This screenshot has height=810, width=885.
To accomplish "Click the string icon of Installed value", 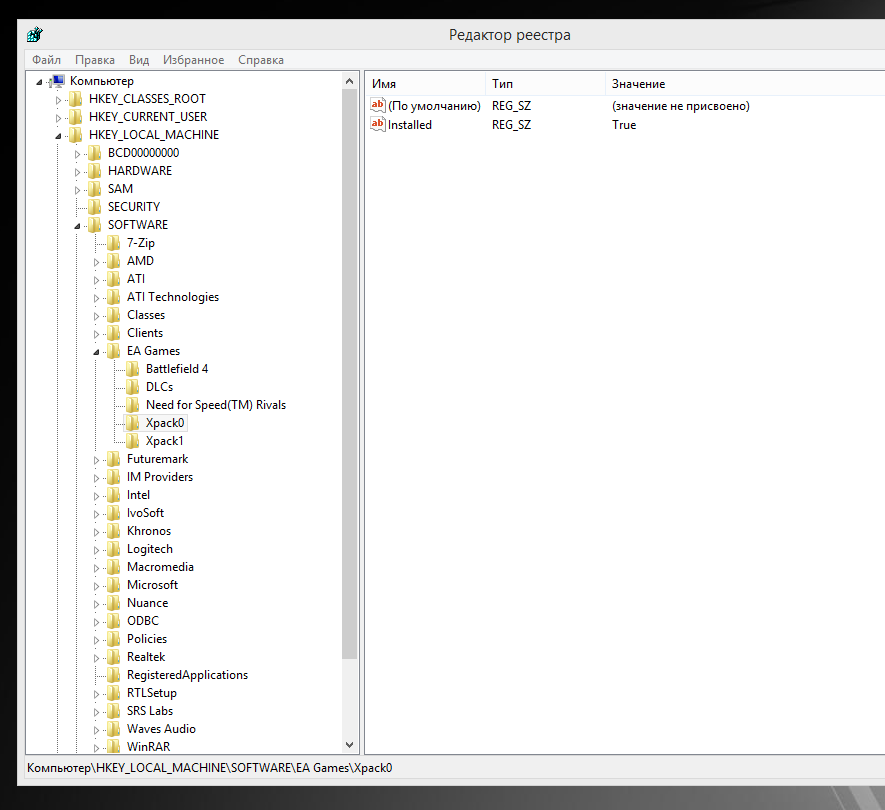I will [378, 124].
